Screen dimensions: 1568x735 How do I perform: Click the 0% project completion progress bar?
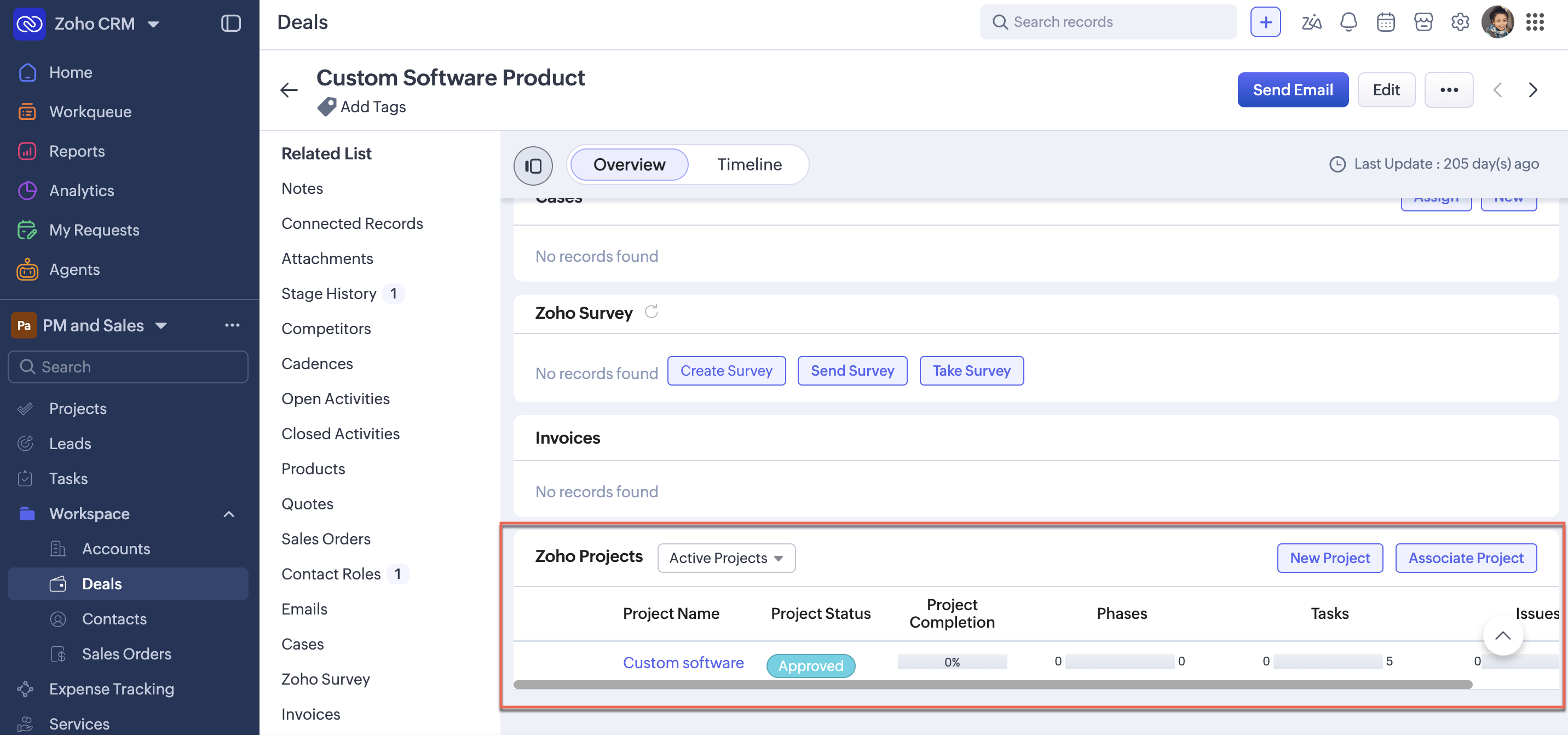click(x=952, y=662)
